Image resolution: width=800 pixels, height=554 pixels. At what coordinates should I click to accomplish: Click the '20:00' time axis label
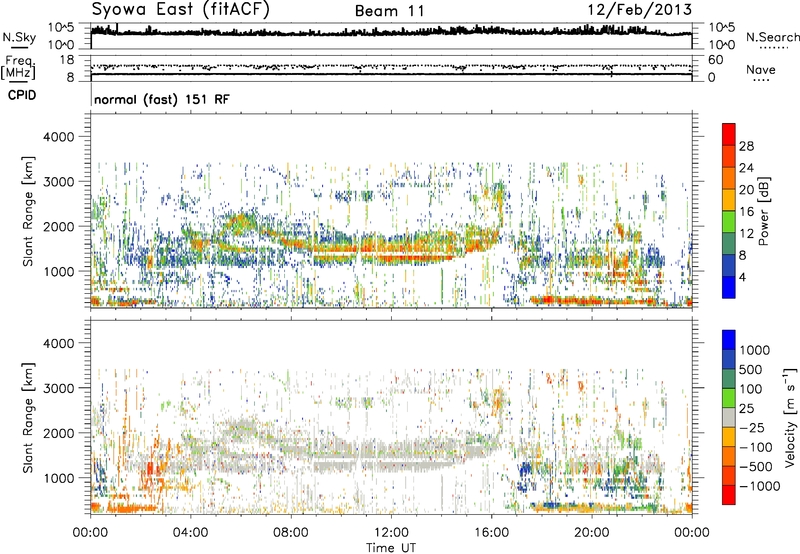coord(592,533)
